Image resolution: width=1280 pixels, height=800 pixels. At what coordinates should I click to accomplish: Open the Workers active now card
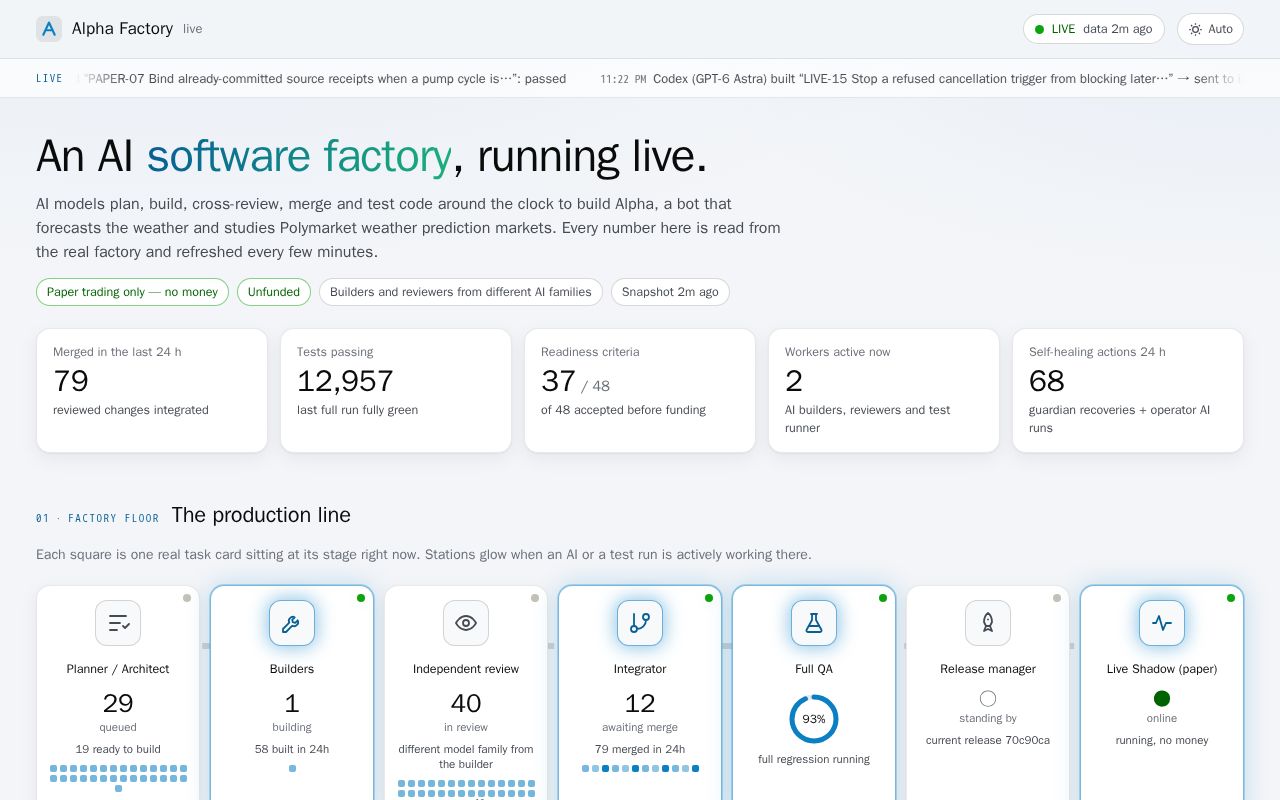884,390
